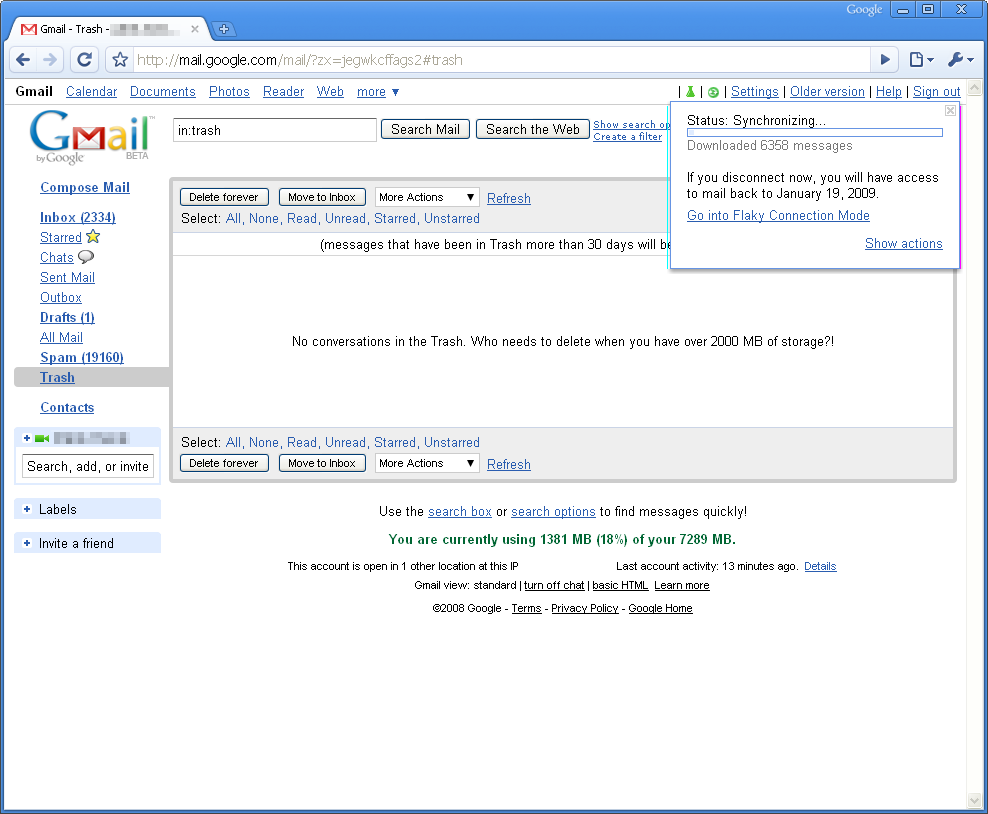Open Sent Mail folder
The width and height of the screenshot is (988, 814).
pyautogui.click(x=67, y=277)
